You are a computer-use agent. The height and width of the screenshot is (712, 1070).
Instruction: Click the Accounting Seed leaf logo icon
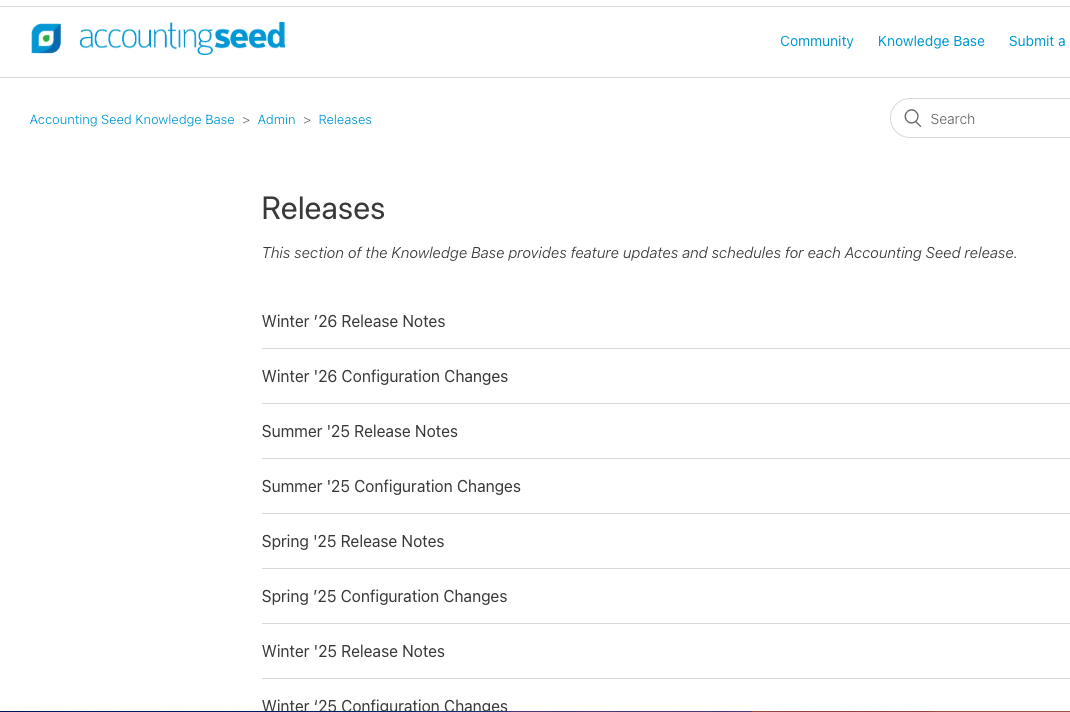[46, 38]
